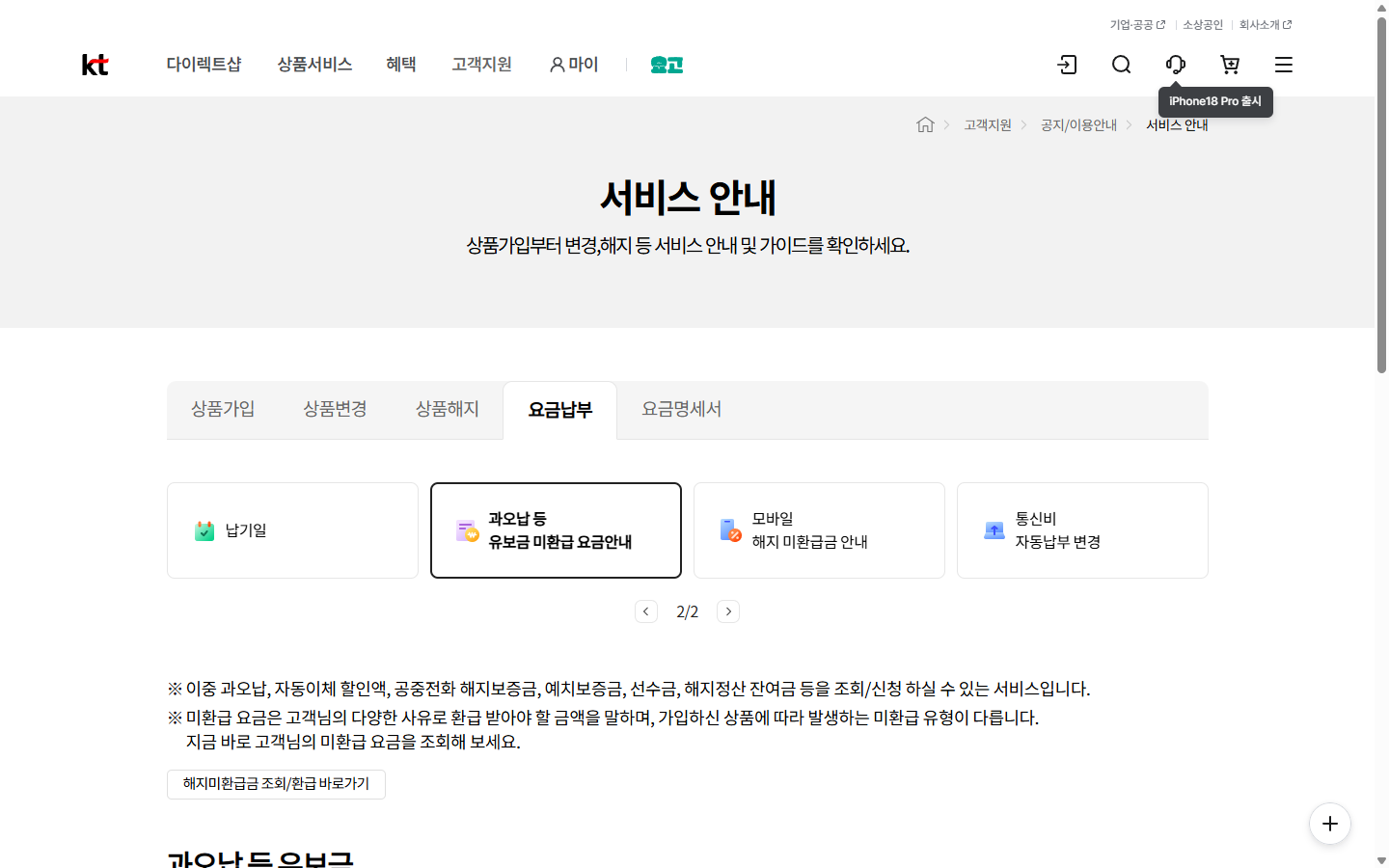Click 공지/이용안내 breadcrumb link
The width and height of the screenshot is (1389, 868).
(x=1078, y=125)
